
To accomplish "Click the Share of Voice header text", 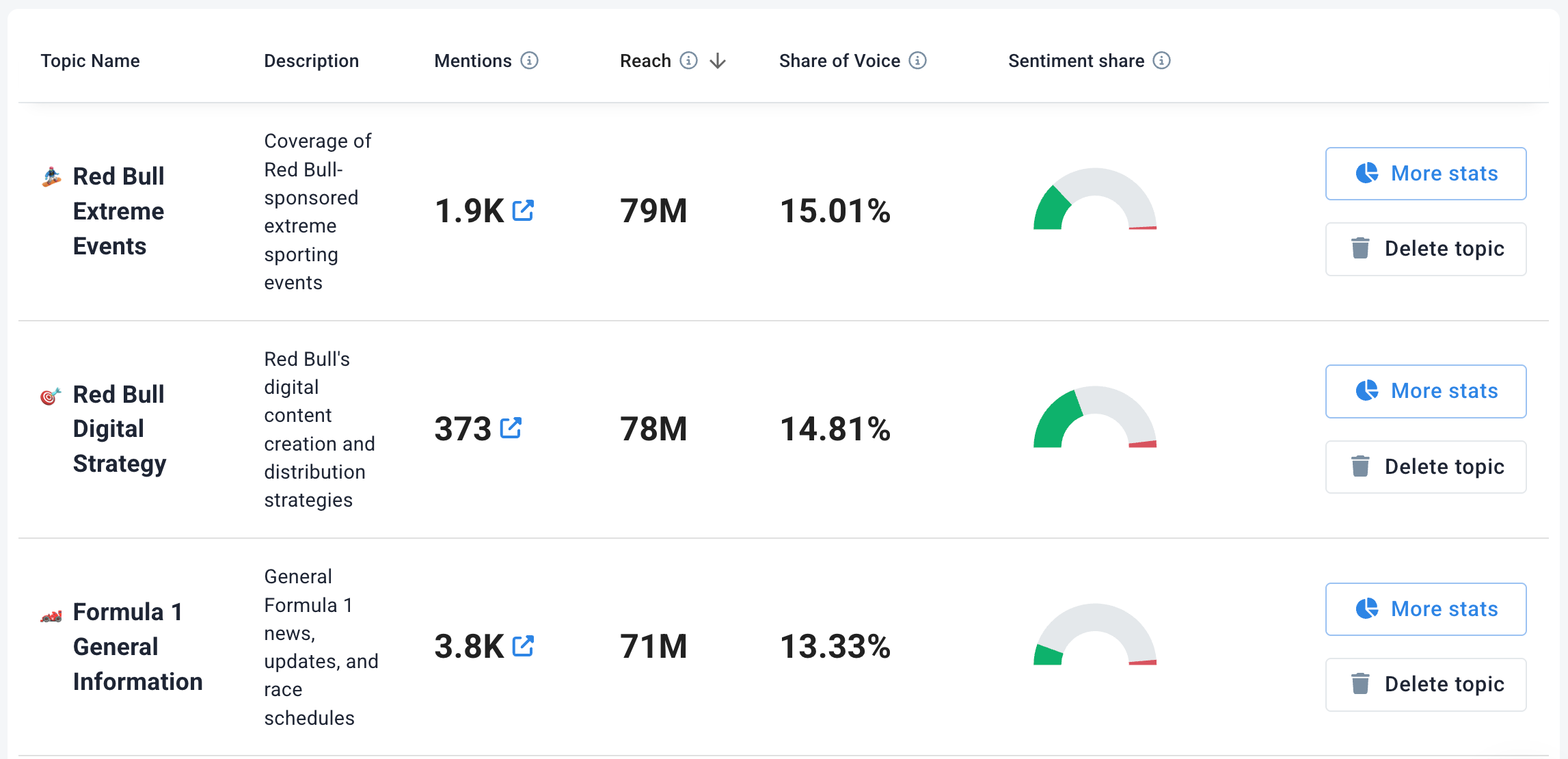I will click(x=839, y=61).
